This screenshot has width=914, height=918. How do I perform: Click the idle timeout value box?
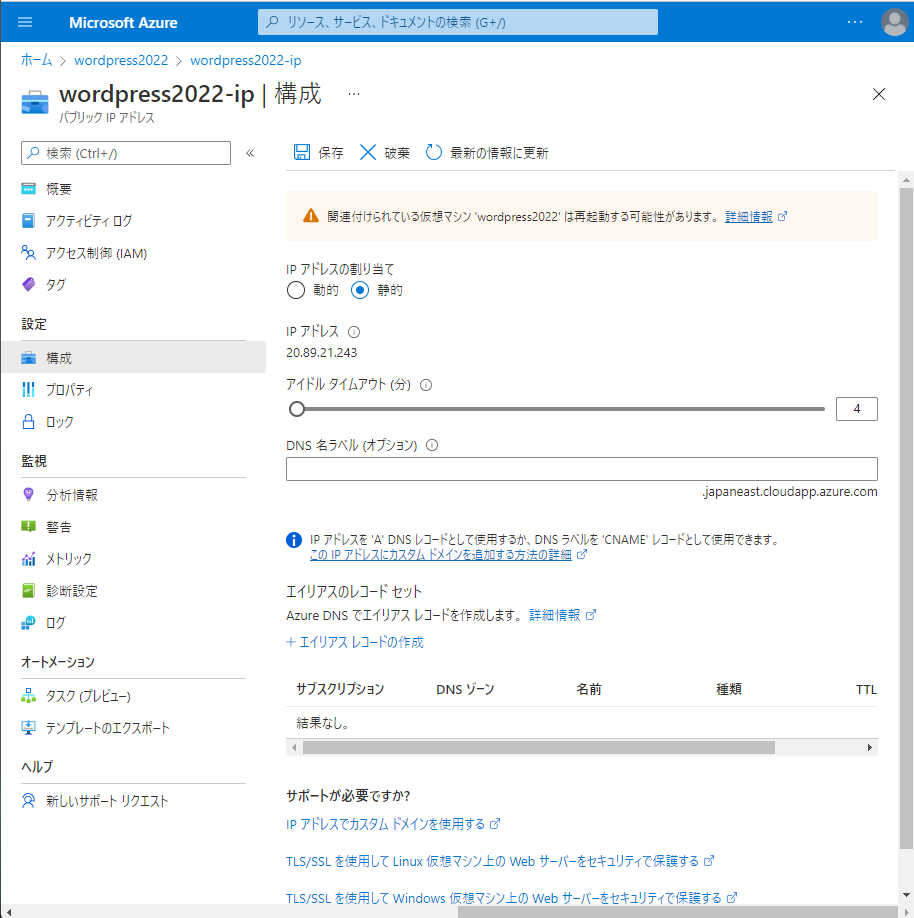[x=857, y=409]
